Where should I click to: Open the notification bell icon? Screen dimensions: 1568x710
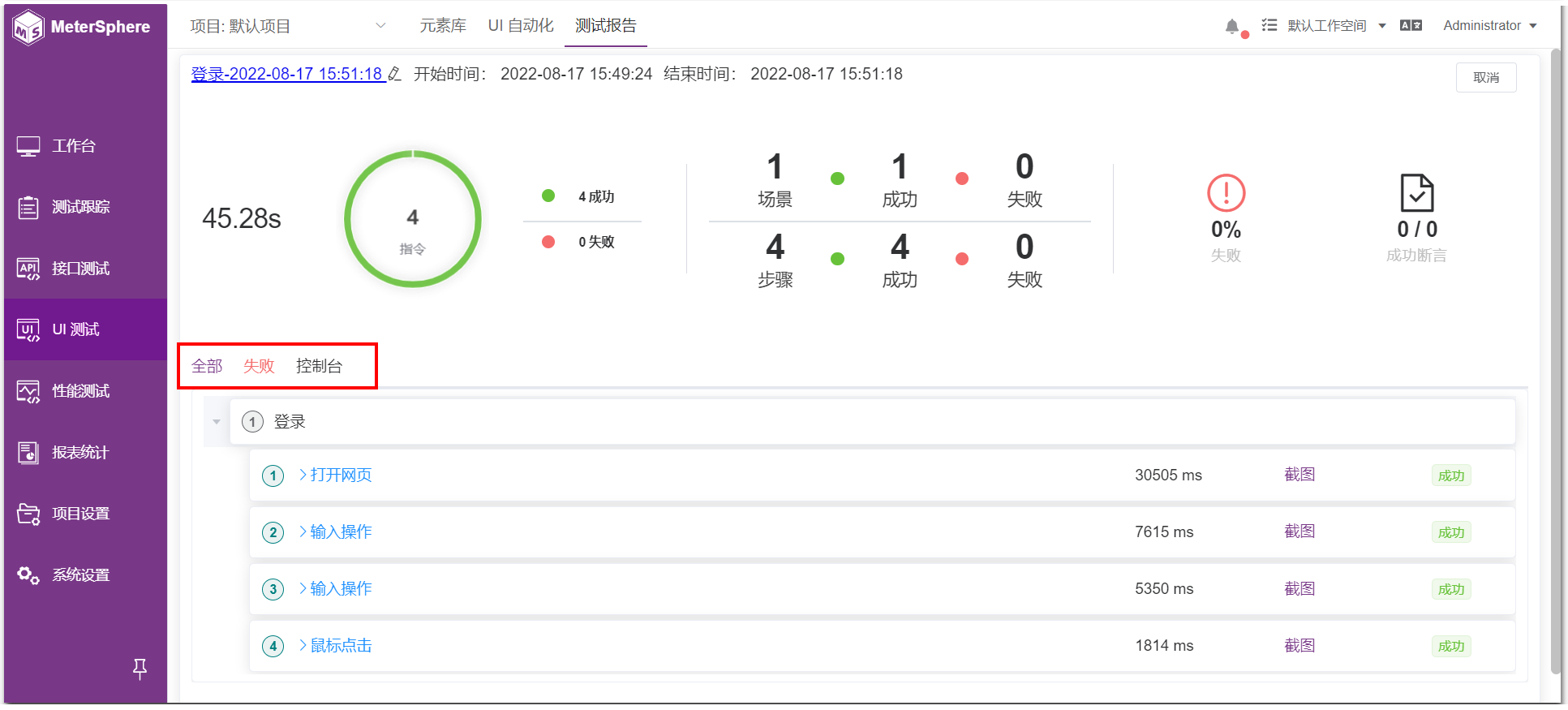click(x=1232, y=26)
